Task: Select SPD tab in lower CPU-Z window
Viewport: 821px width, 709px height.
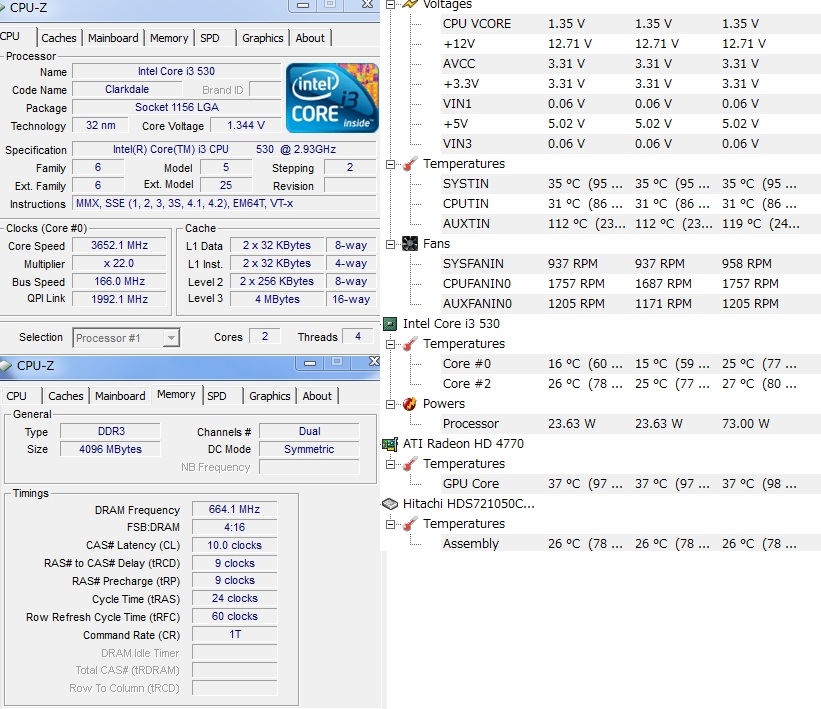Action: pos(217,396)
